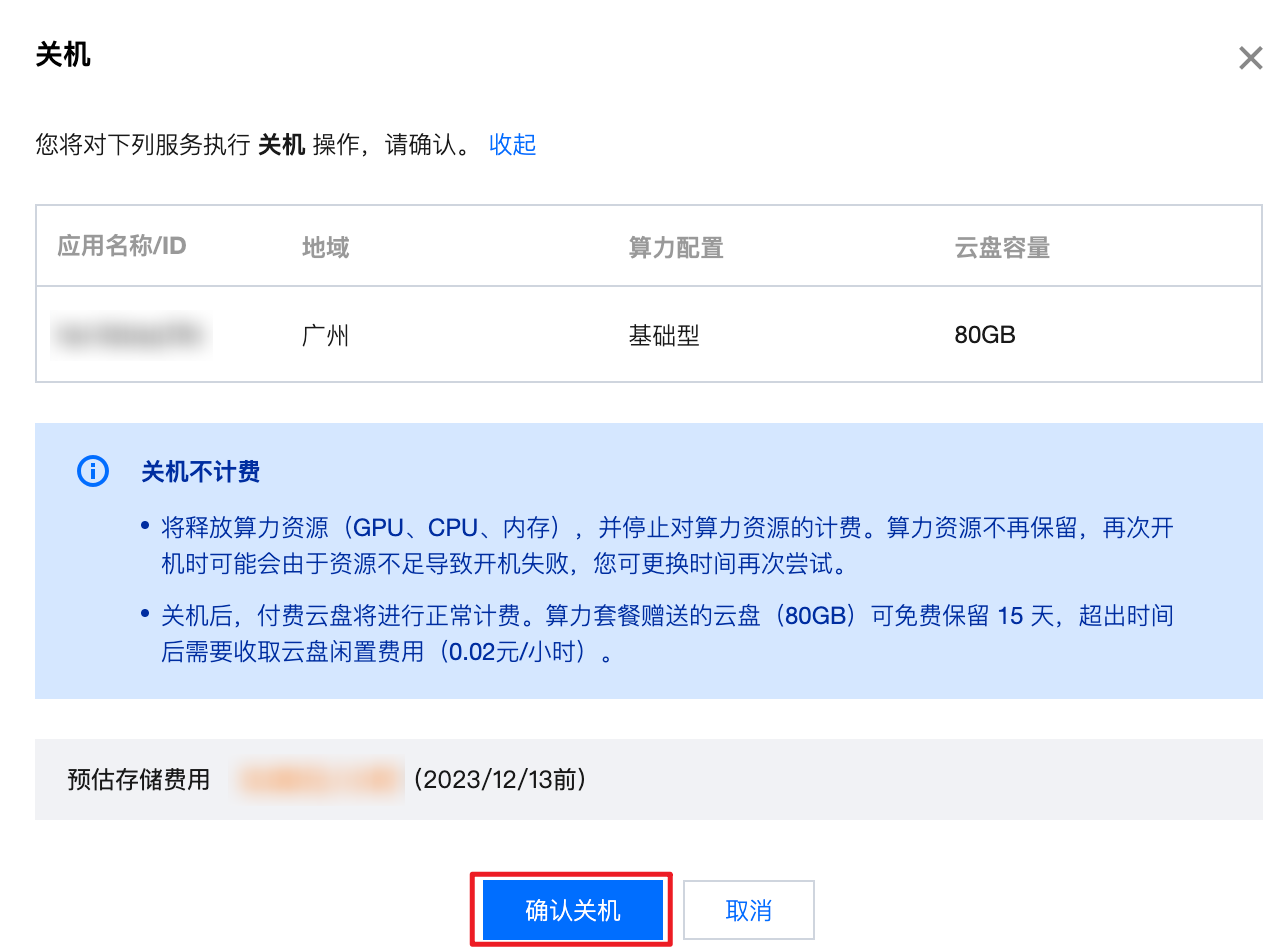Click the blurred application name cell

pos(131,335)
